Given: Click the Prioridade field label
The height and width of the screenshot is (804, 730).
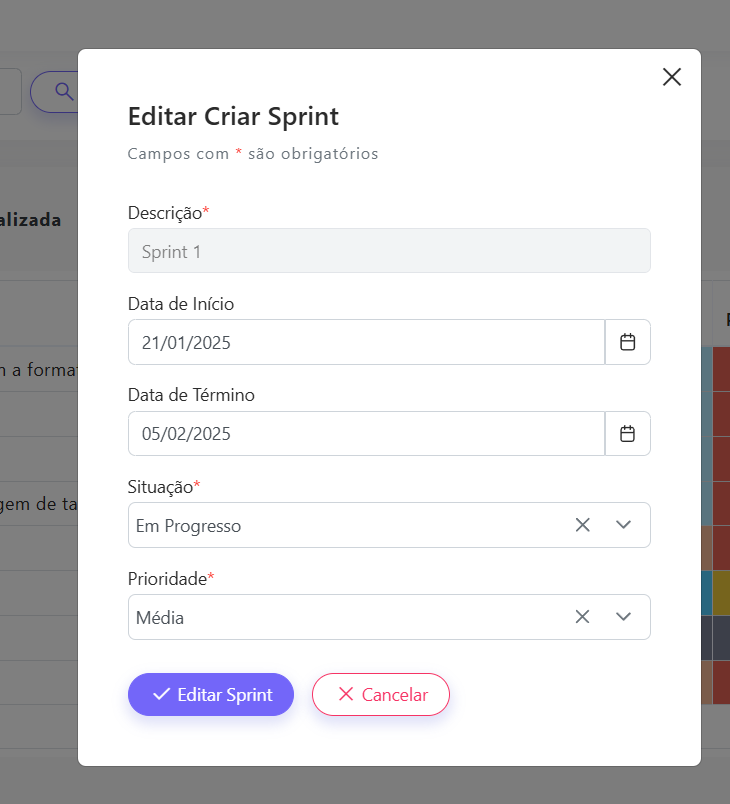Looking at the screenshot, I should click(x=167, y=579).
